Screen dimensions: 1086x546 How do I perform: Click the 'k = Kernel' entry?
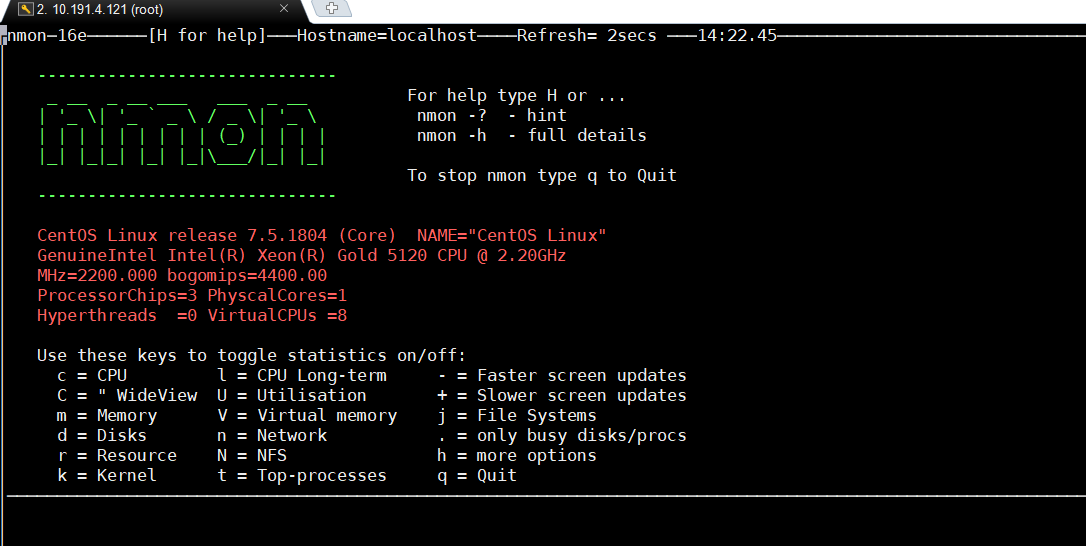coord(107,476)
